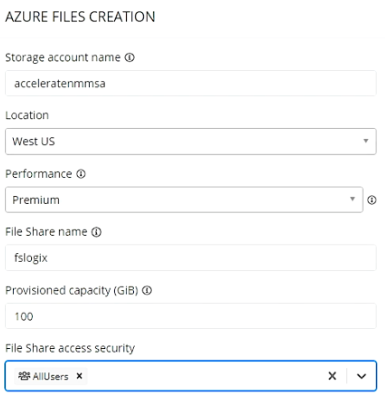385x399 pixels.
Task: Click the Azure Files Creation heading
Action: (x=80, y=17)
